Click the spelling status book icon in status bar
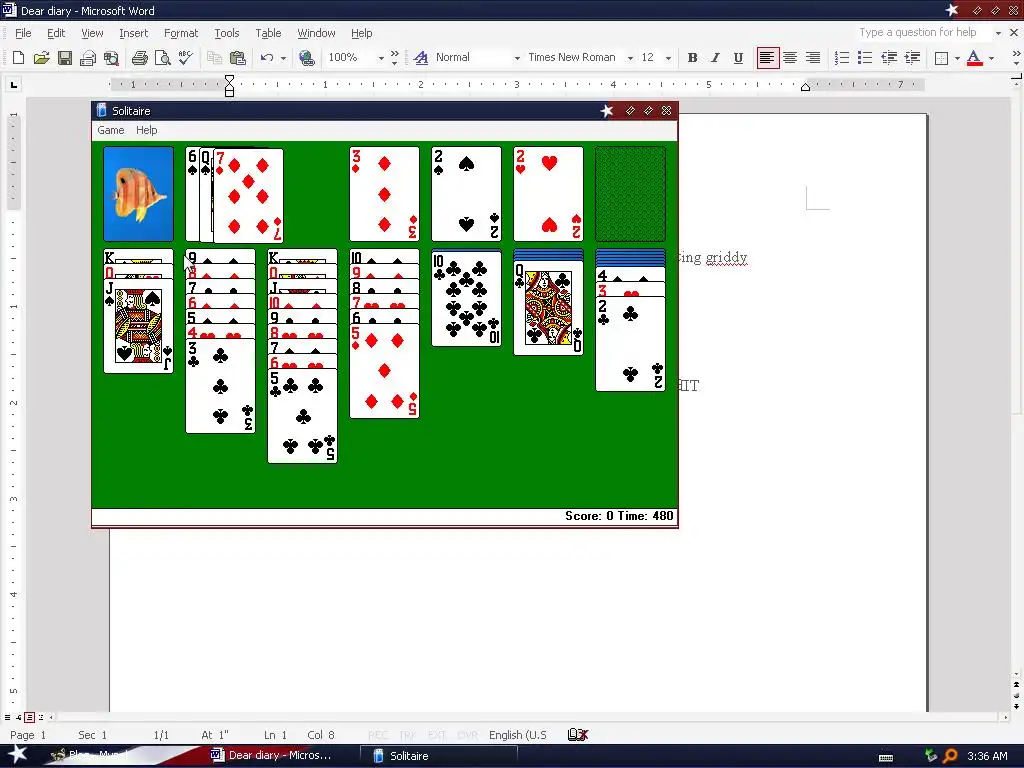 point(578,735)
